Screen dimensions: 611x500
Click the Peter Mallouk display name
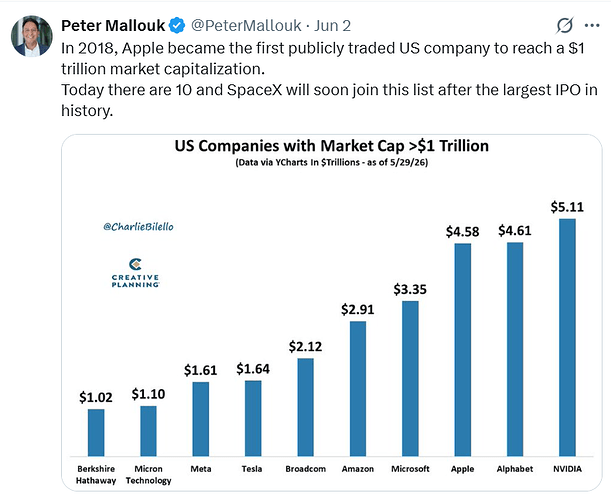[x=113, y=26]
